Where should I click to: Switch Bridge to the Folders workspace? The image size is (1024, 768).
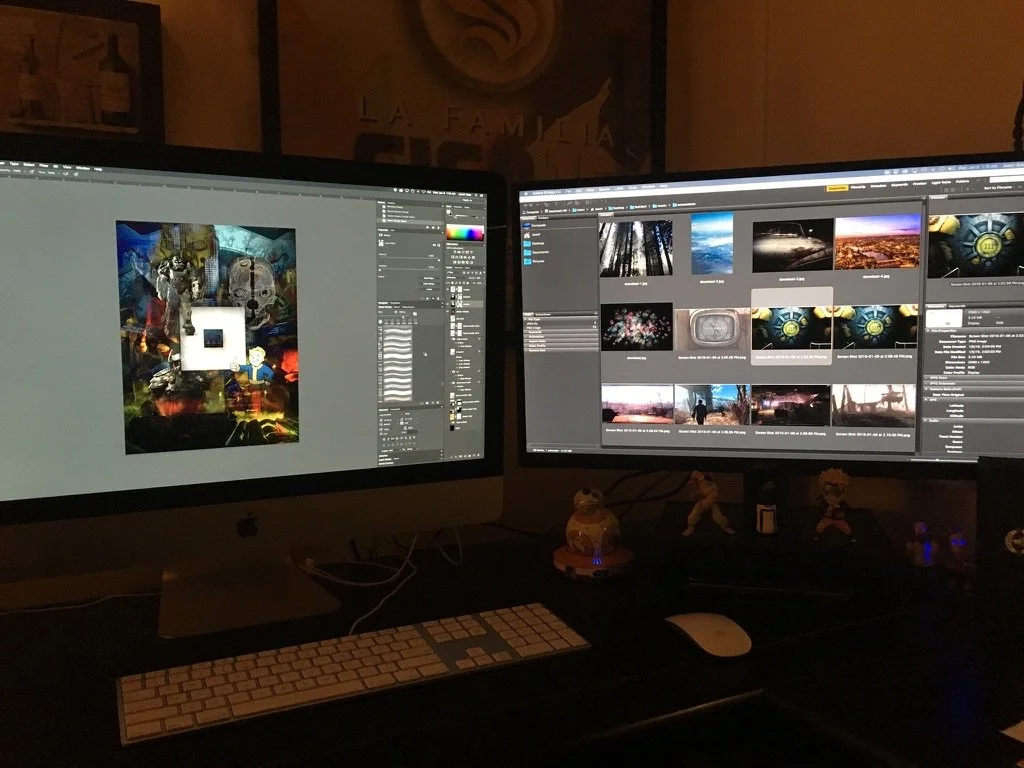(x=963, y=182)
